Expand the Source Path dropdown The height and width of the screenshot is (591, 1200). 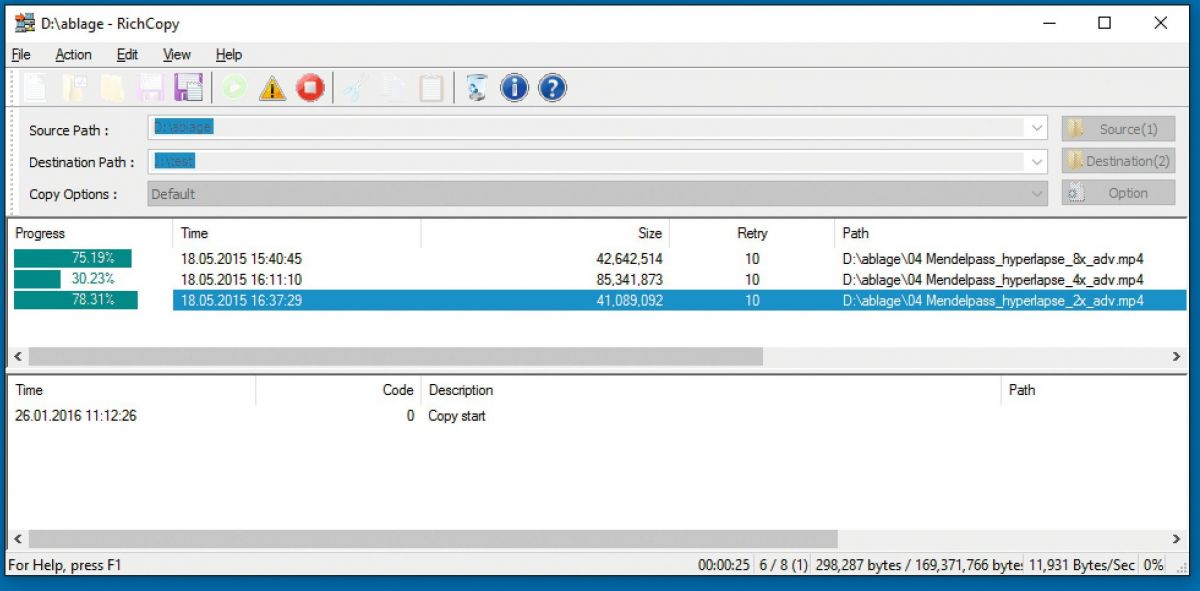(1036, 129)
